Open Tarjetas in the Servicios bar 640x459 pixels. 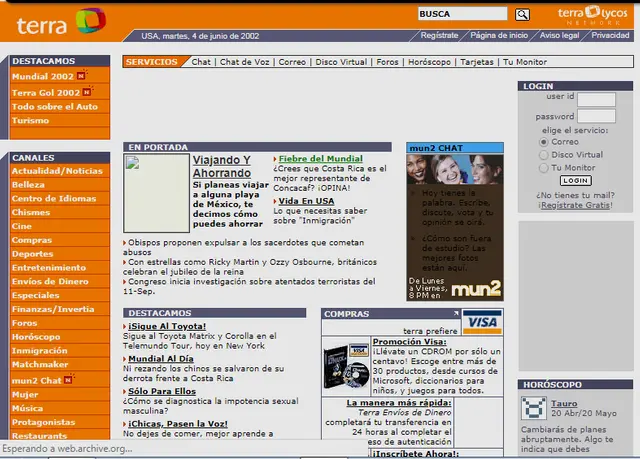click(x=477, y=62)
